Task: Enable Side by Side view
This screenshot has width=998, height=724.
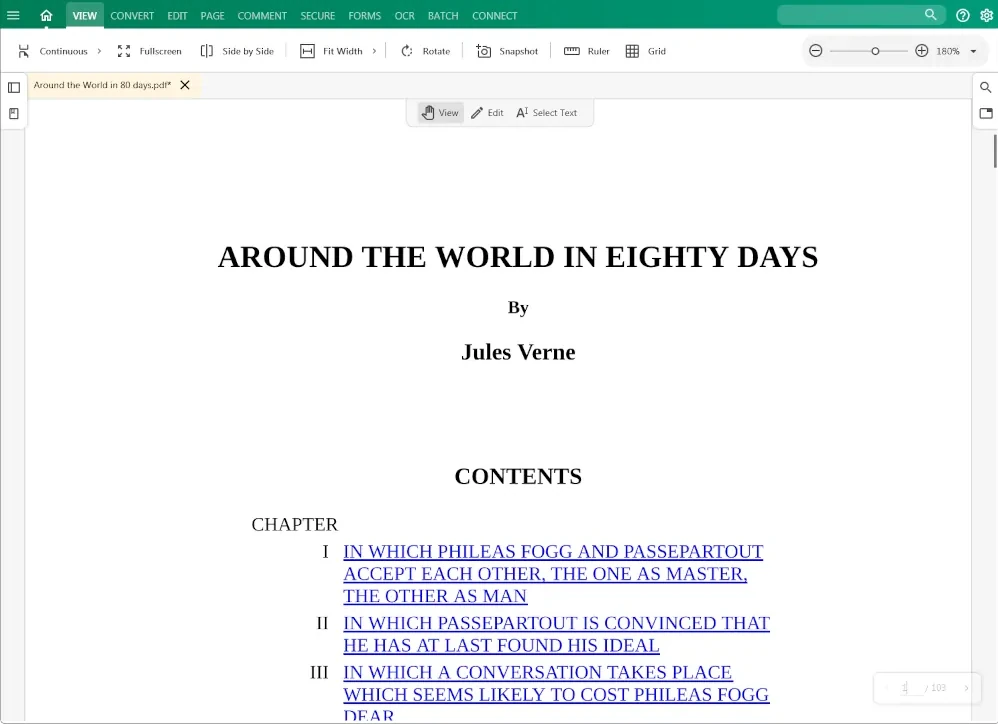Action: 237,51
